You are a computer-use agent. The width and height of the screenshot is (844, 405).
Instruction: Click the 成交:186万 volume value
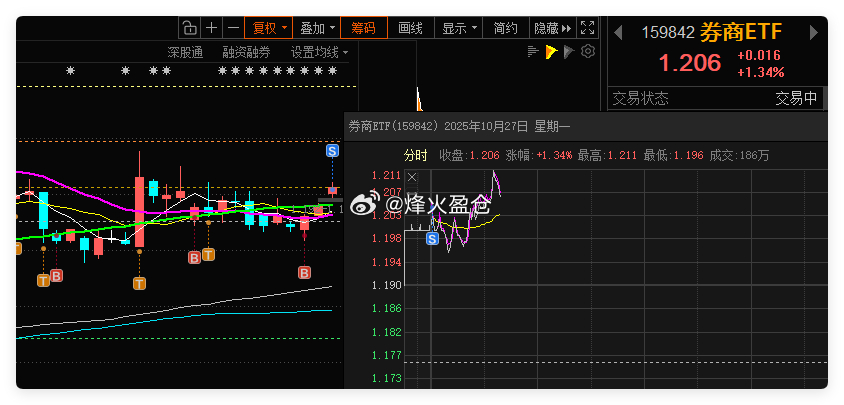[x=740, y=156]
